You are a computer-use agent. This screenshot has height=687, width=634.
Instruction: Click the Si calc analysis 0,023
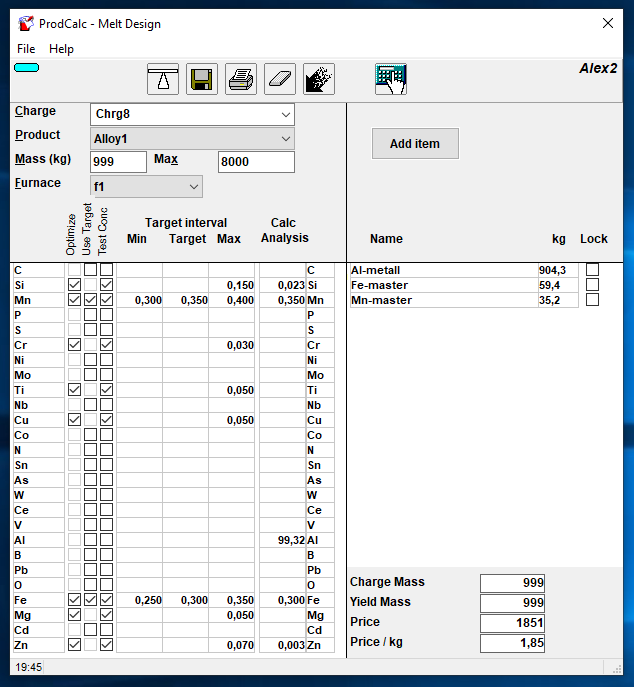click(282, 285)
